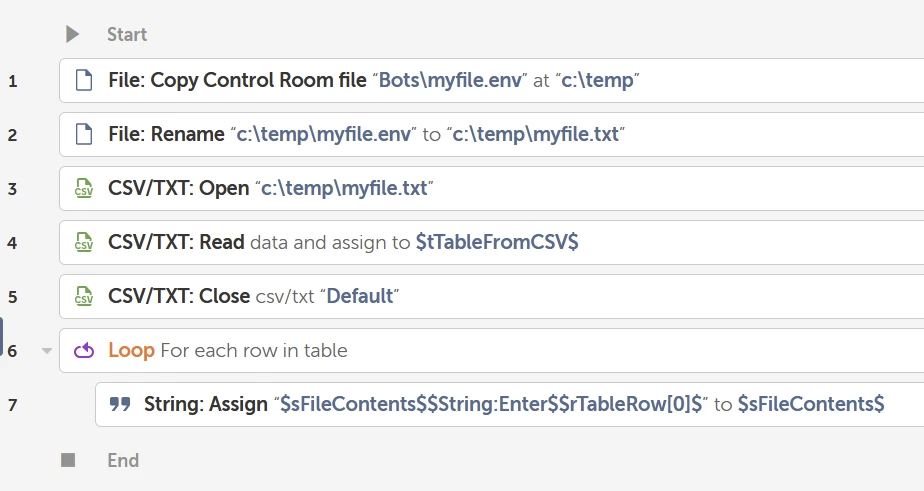Click the CSV icon on the Open step

[85, 188]
